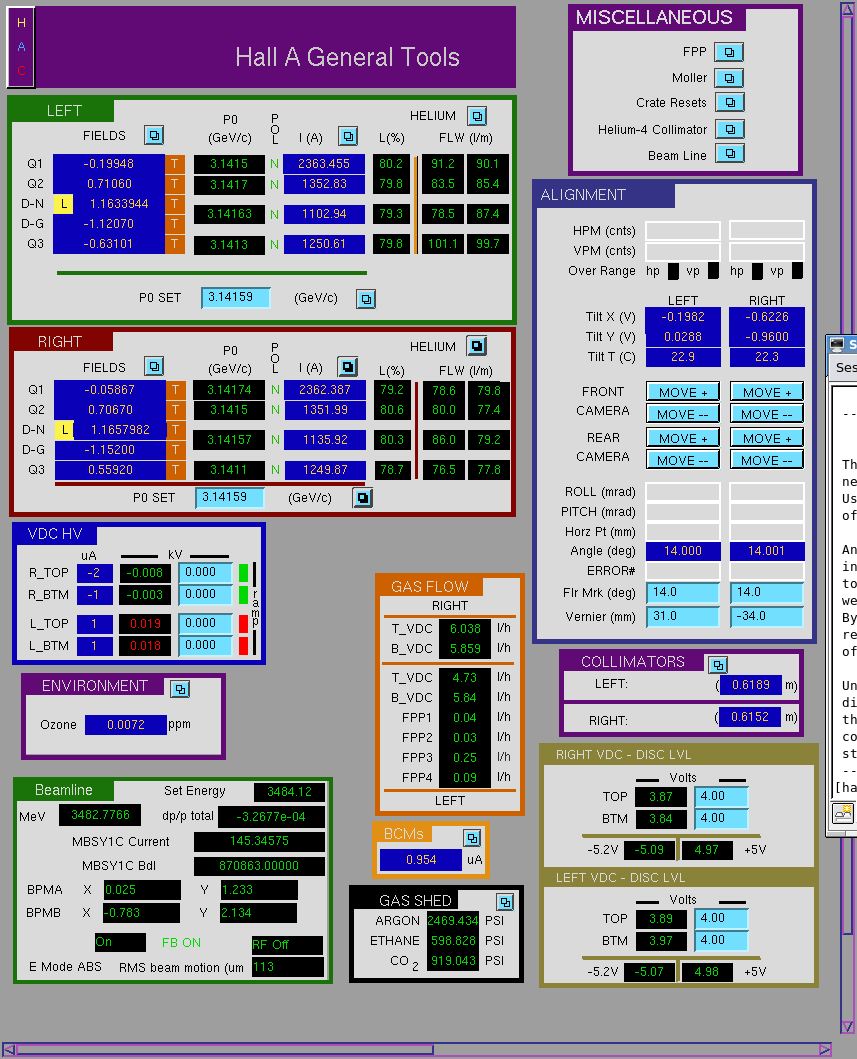Click the Set Energy 3484.12 value
857x1059 pixels.
pos(289,792)
